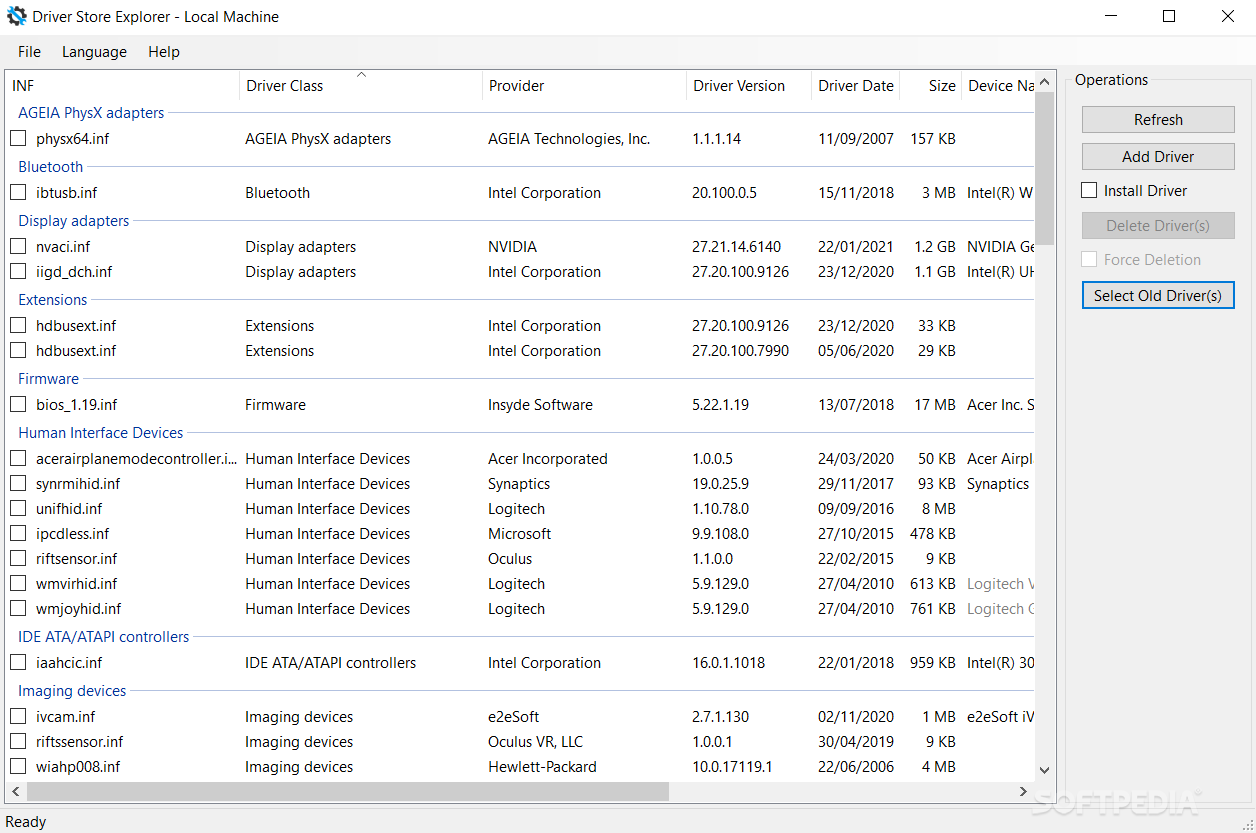The image size is (1256, 833).
Task: Collapse the Firmware group header
Action: tap(48, 379)
